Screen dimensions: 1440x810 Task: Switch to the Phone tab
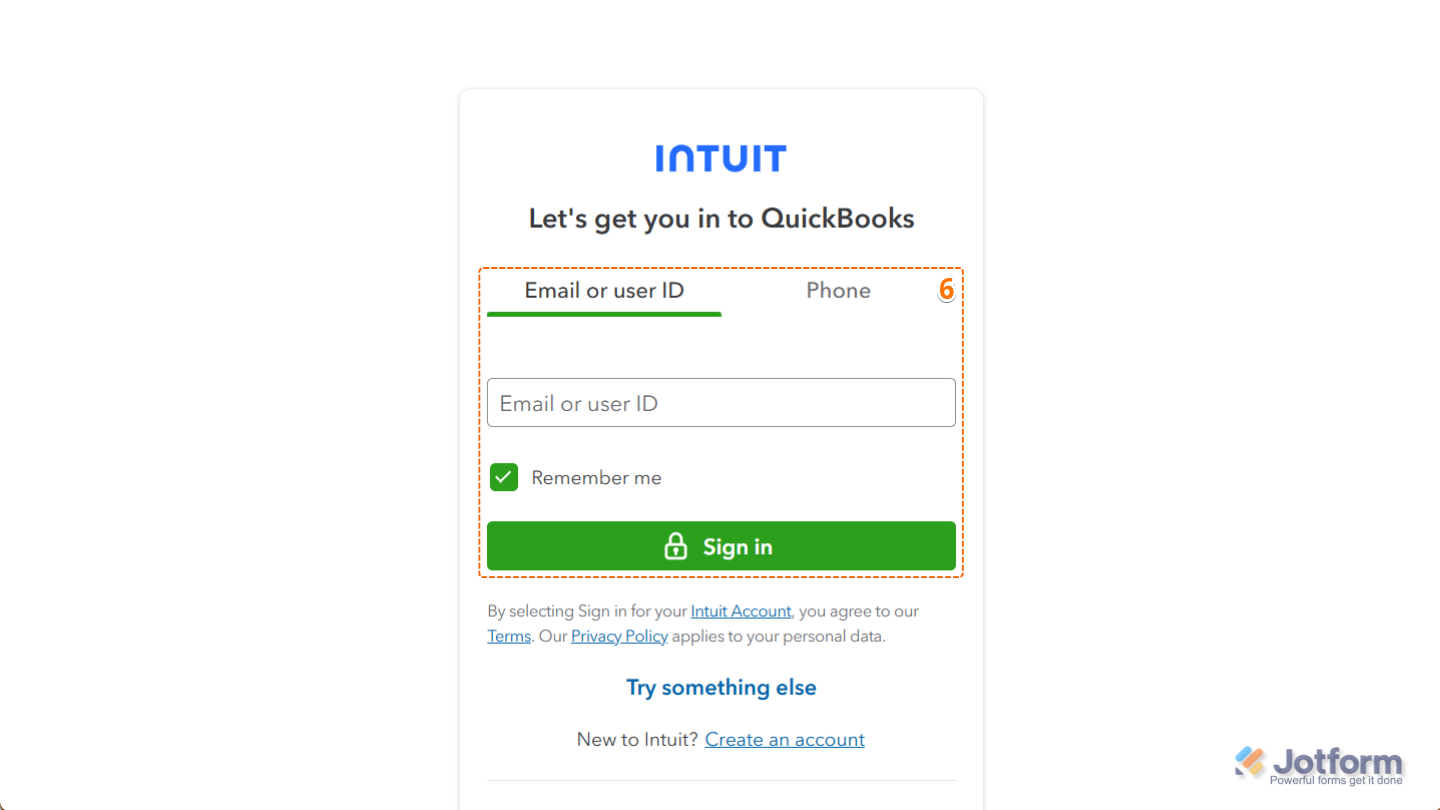click(x=838, y=291)
